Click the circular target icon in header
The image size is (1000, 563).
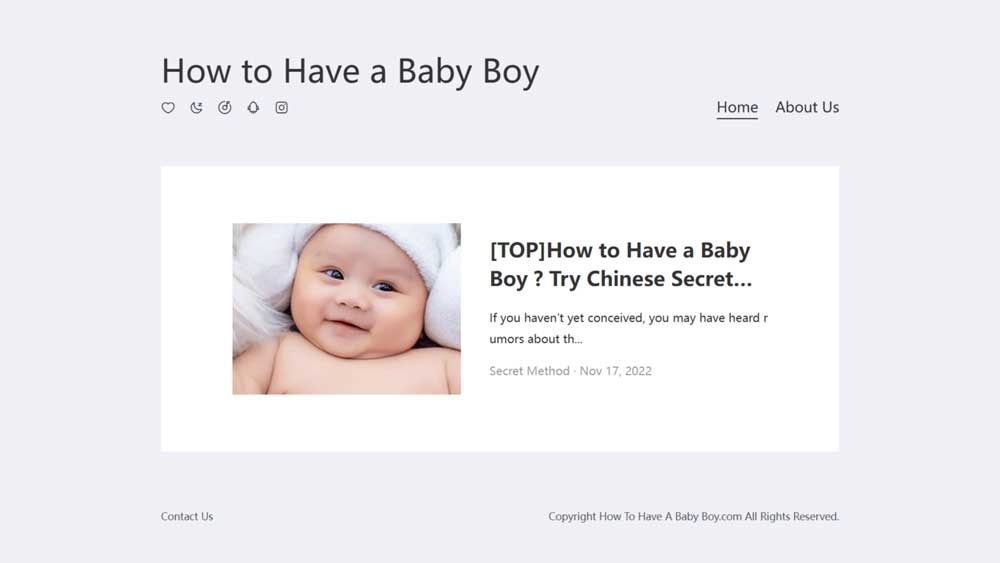pos(224,107)
